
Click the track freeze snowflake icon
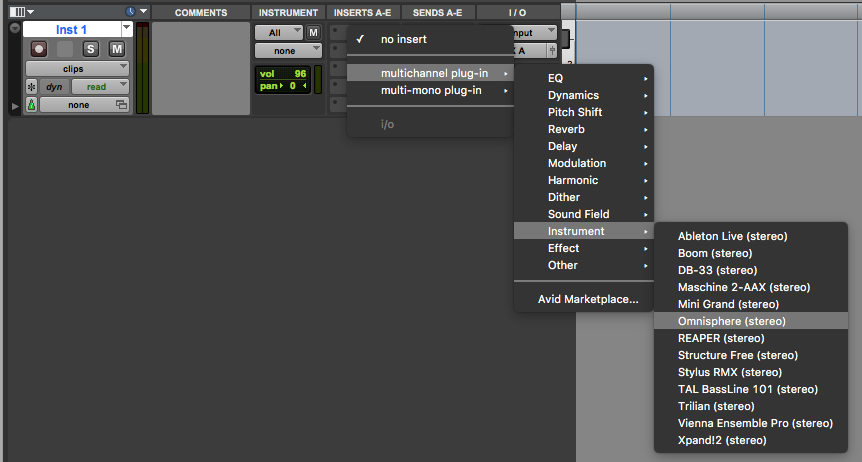coord(32,87)
